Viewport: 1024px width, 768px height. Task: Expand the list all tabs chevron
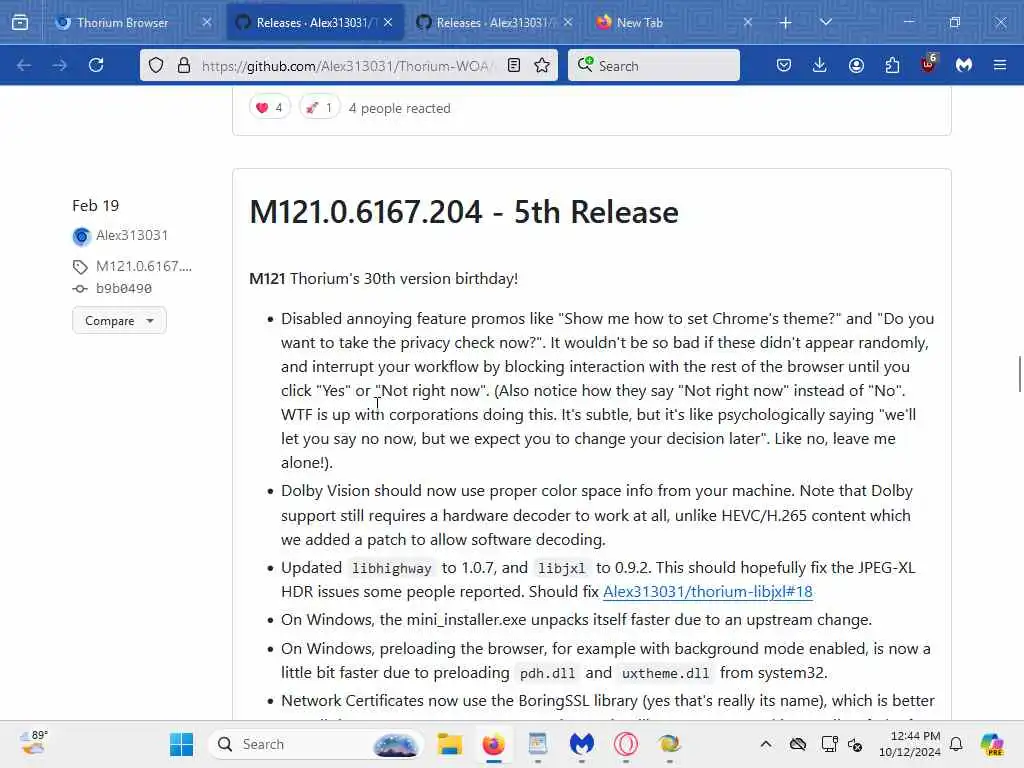click(825, 22)
